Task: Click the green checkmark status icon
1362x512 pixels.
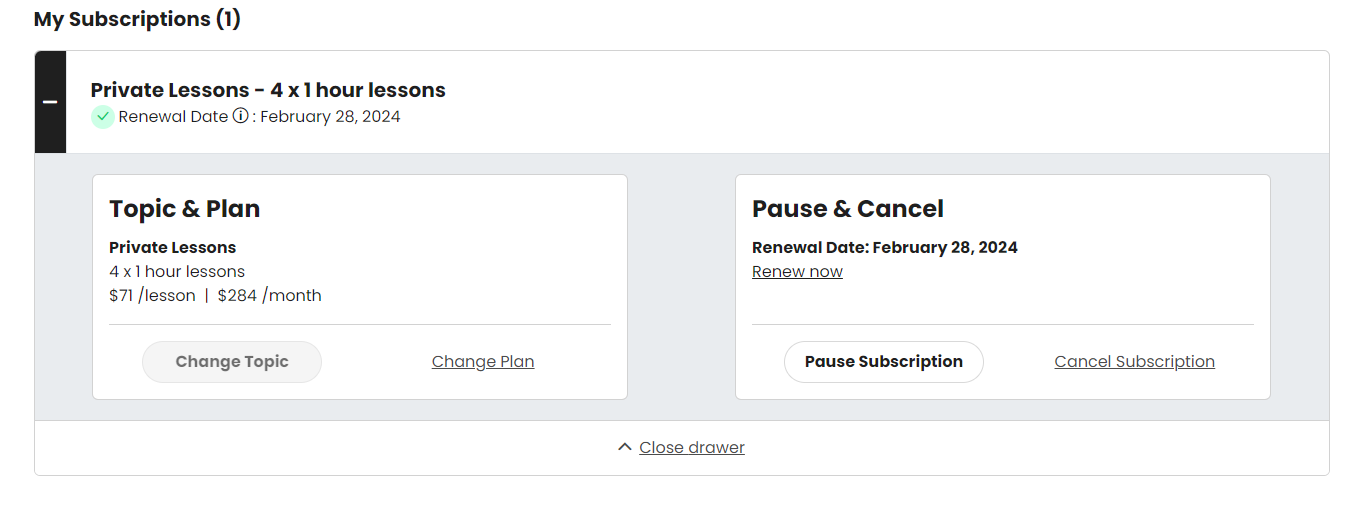Action: (x=102, y=117)
